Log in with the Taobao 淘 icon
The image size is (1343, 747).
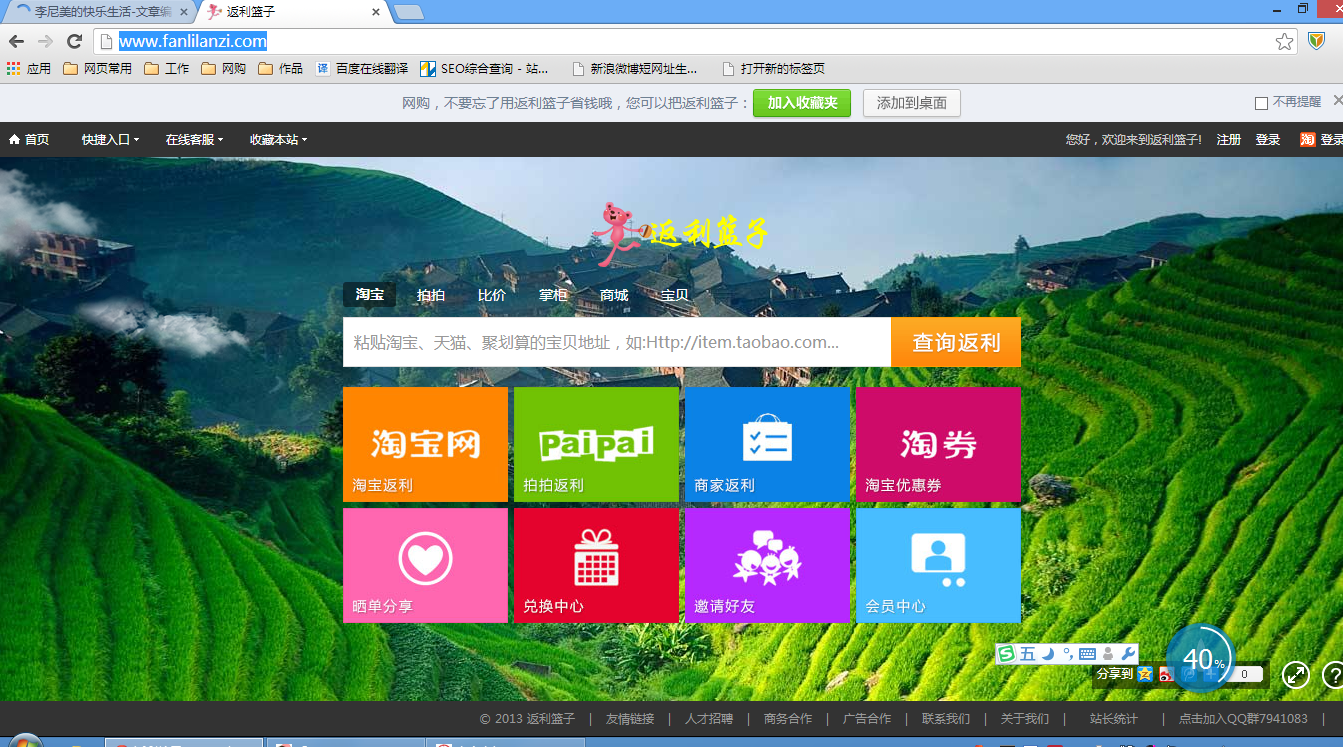(1307, 140)
